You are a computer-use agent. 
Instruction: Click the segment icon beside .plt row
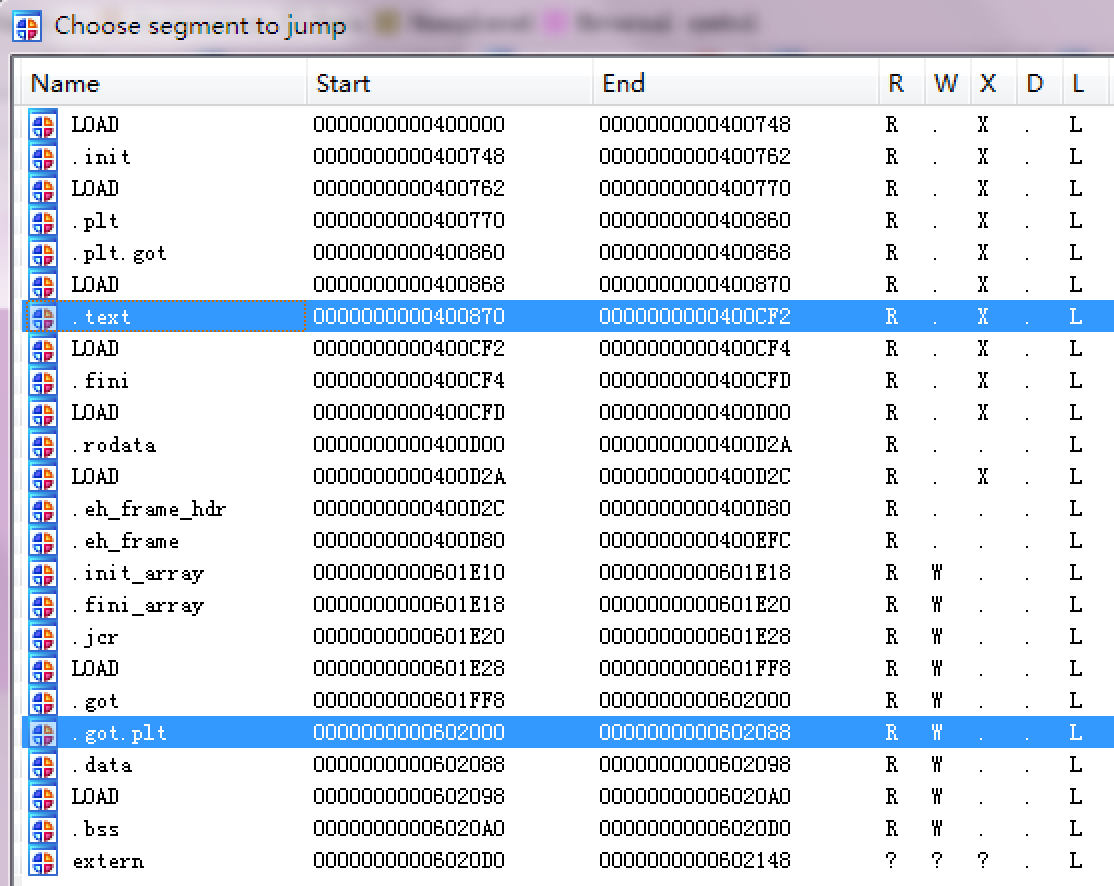(x=43, y=221)
